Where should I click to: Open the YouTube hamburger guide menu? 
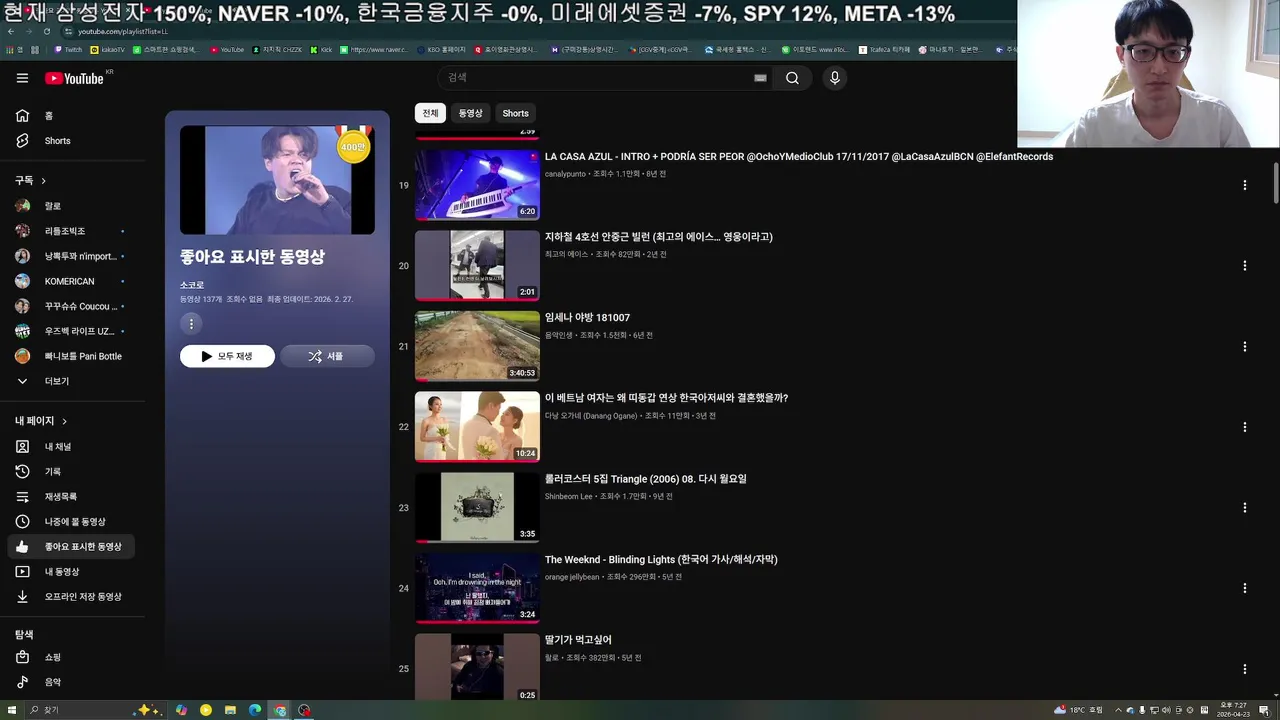[22, 78]
